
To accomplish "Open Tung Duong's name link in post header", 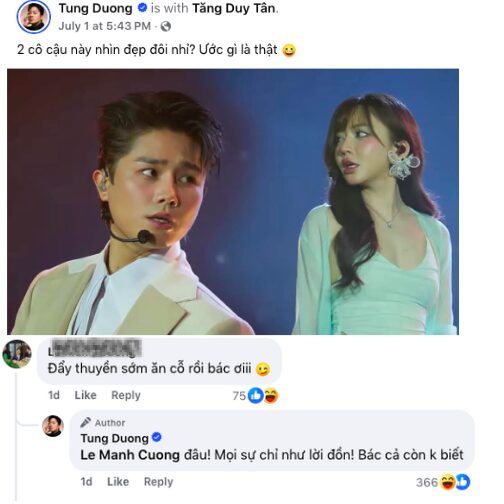I will pyautogui.click(x=96, y=9).
